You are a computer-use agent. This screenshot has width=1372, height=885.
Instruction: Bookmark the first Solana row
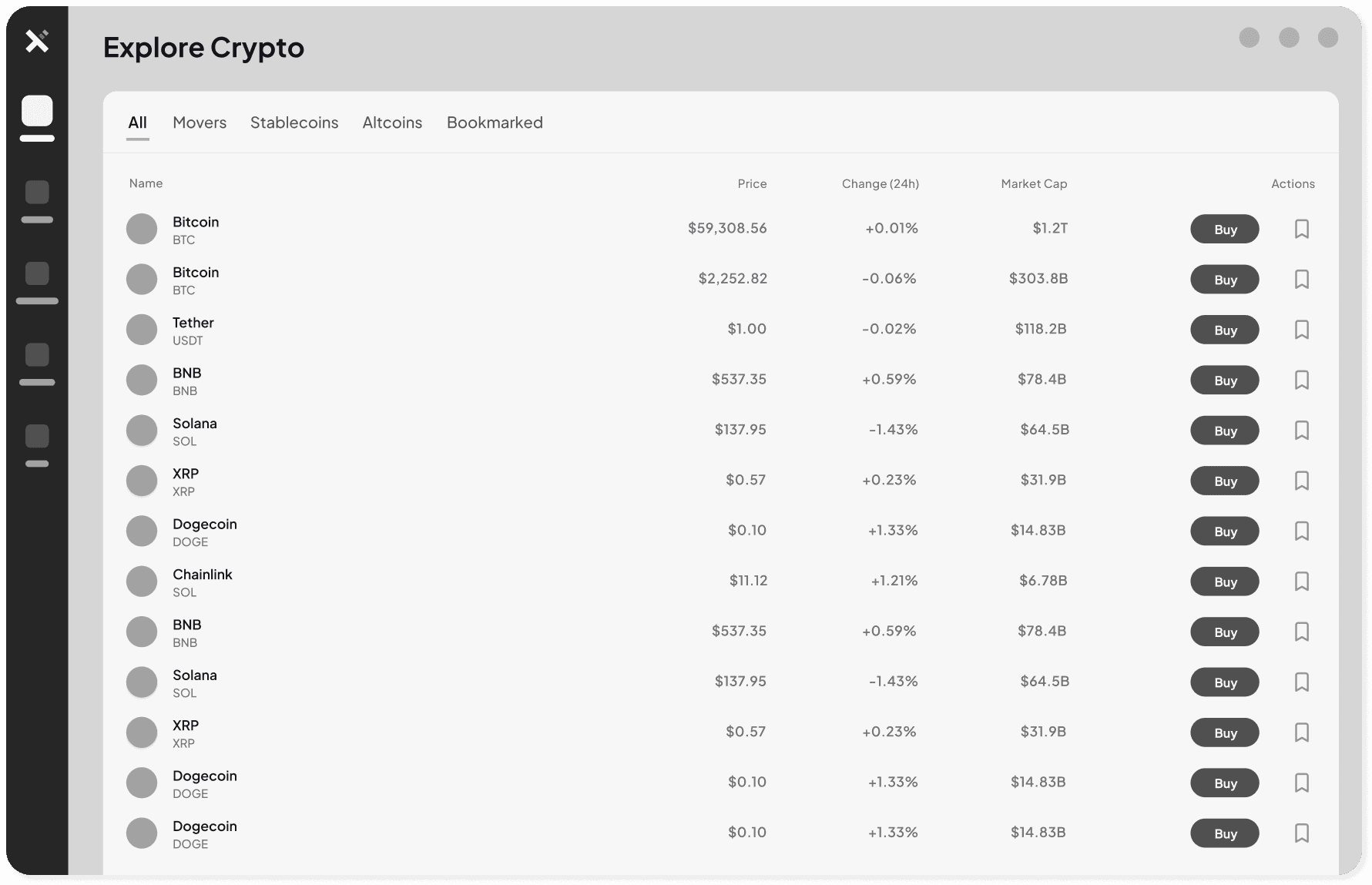click(1302, 431)
